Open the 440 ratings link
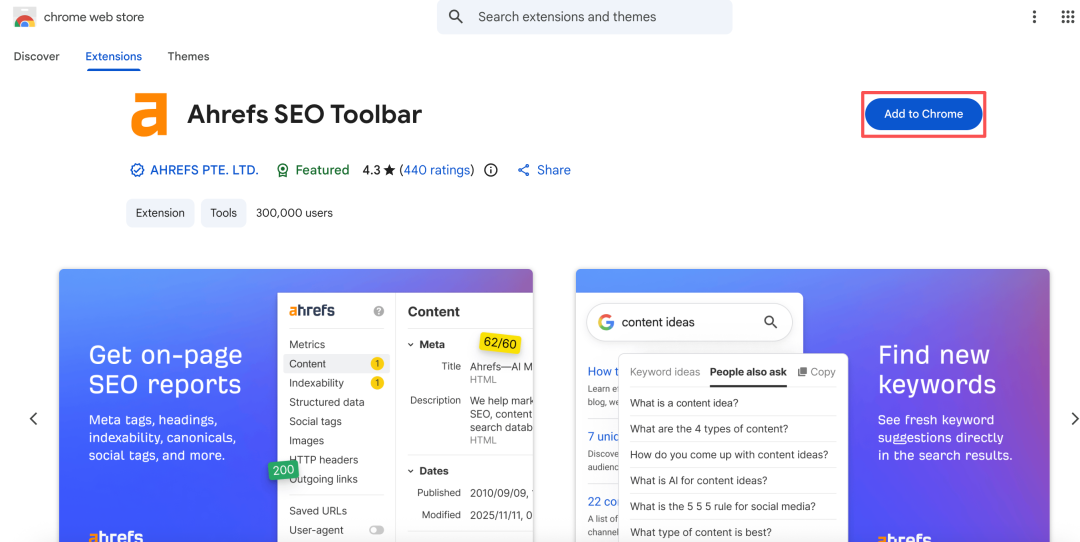This screenshot has width=1080, height=542. [x=438, y=170]
